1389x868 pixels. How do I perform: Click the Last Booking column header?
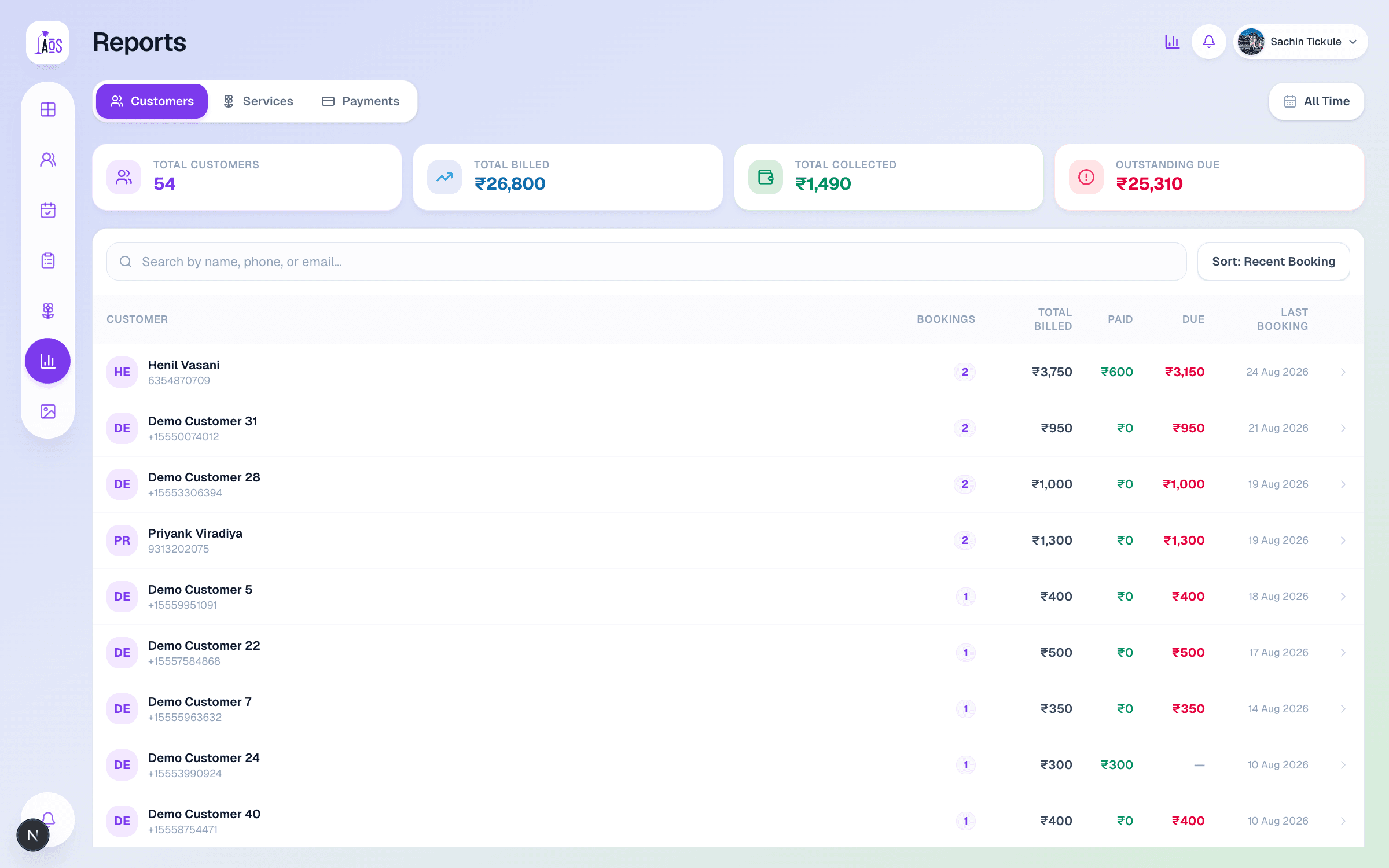(1283, 319)
